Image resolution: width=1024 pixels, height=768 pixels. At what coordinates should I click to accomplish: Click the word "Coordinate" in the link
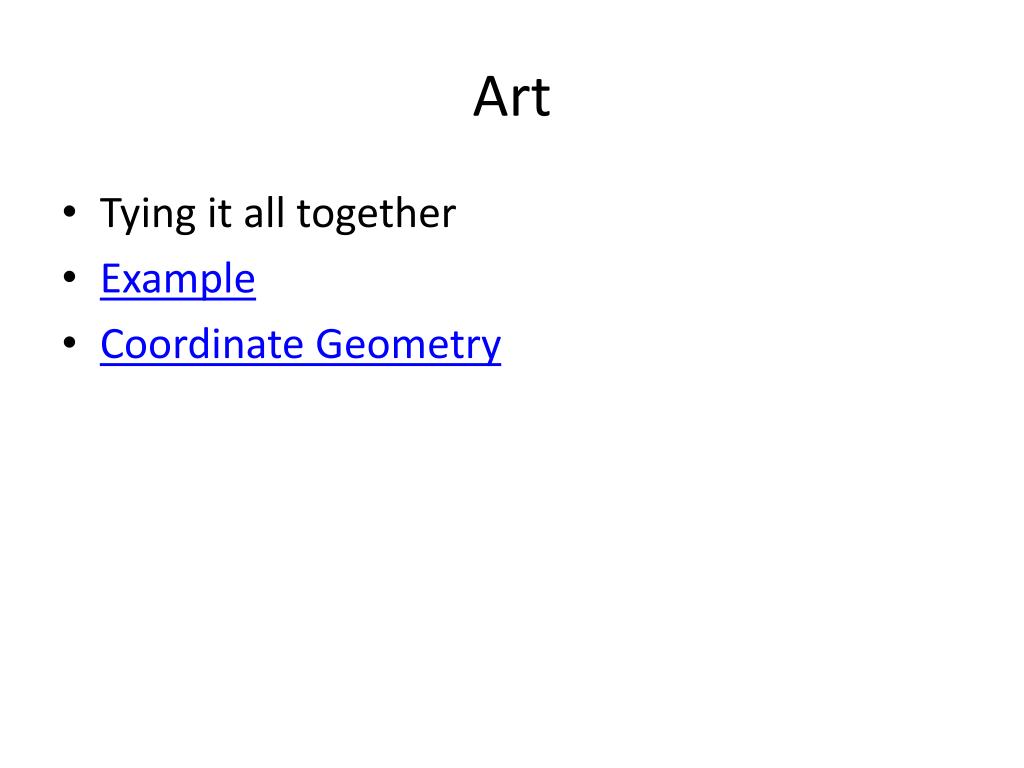pyautogui.click(x=202, y=344)
